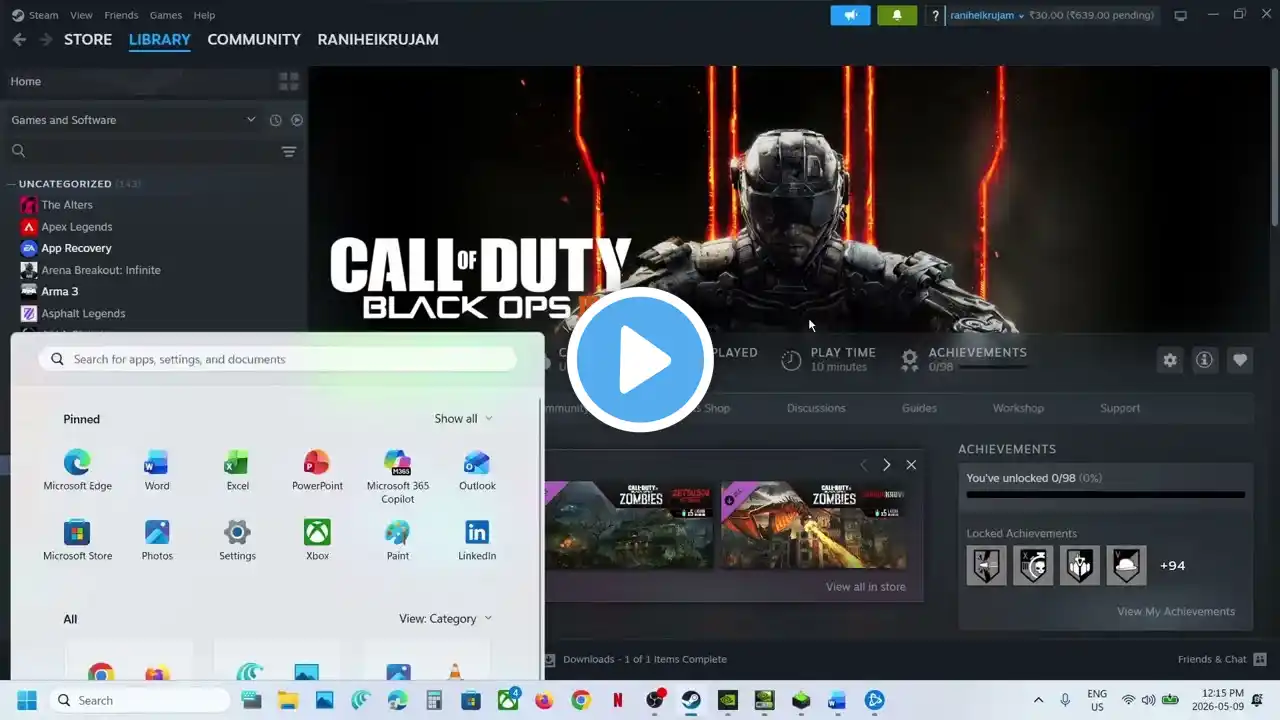
Task: Open the green notifications bell
Action: pyautogui.click(x=897, y=15)
